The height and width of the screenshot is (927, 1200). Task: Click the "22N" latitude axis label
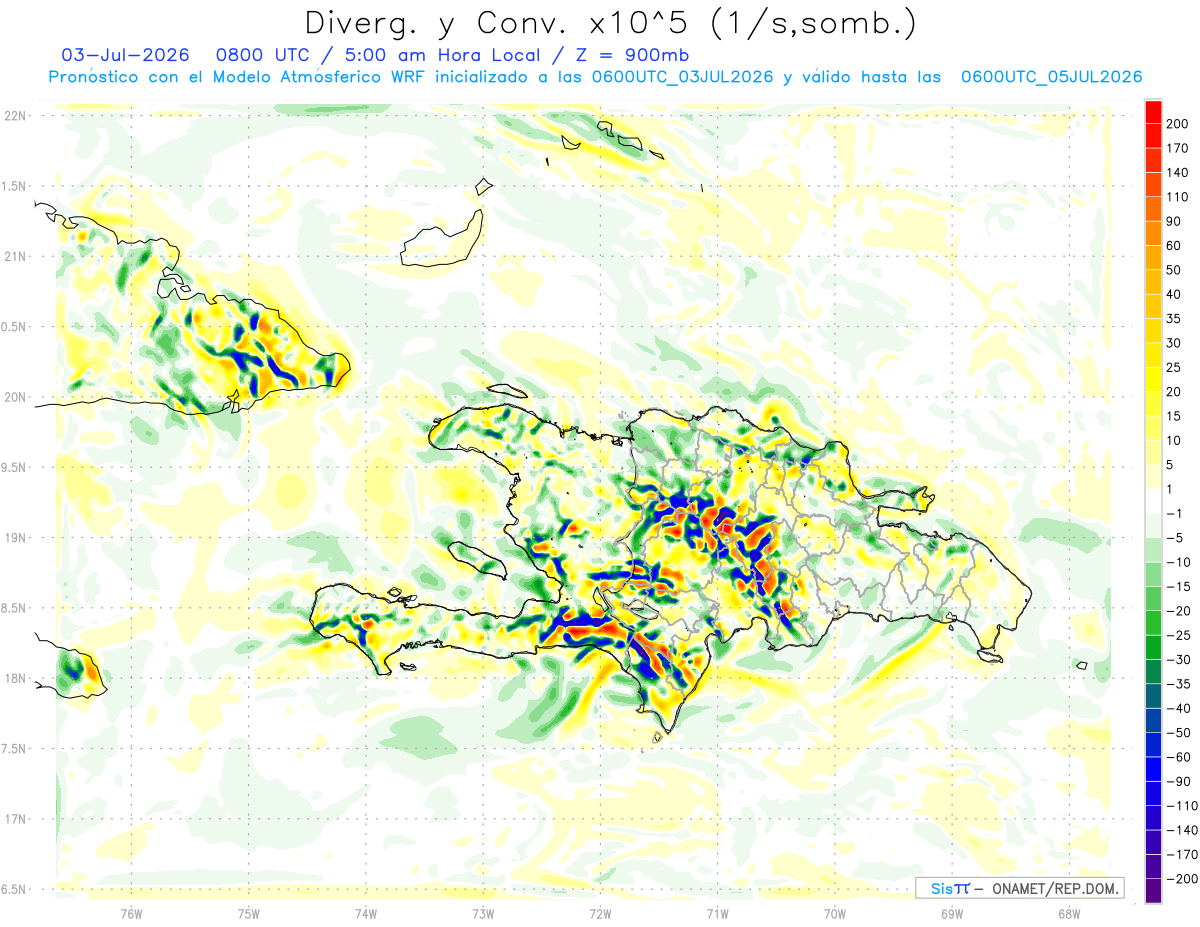(15, 116)
